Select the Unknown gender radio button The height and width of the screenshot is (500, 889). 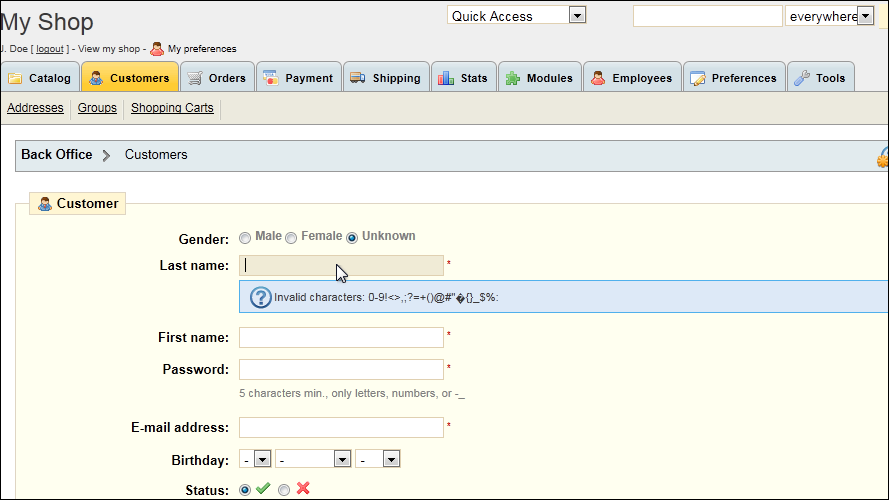[352, 238]
